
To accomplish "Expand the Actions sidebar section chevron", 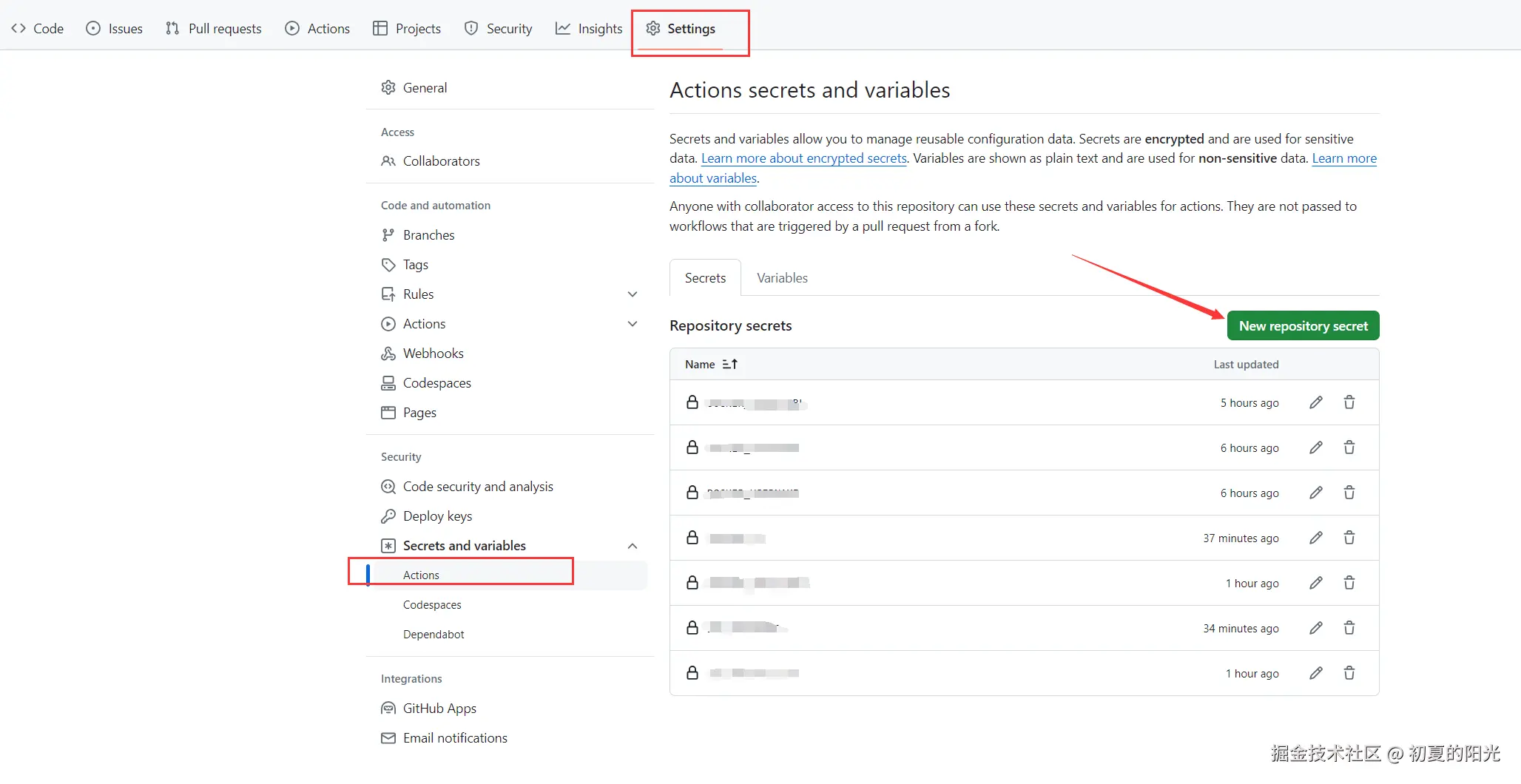I will point(633,324).
